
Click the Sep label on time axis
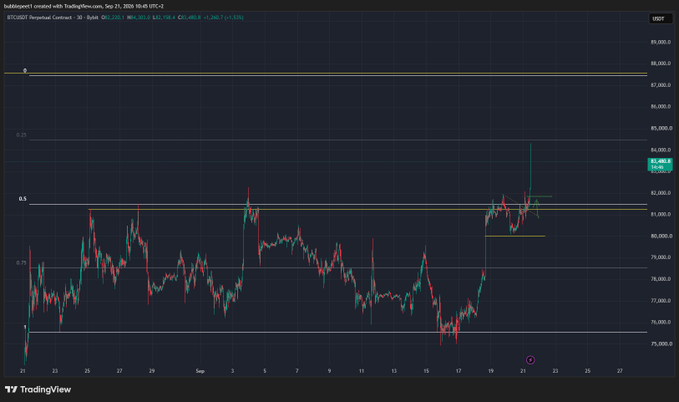200,371
